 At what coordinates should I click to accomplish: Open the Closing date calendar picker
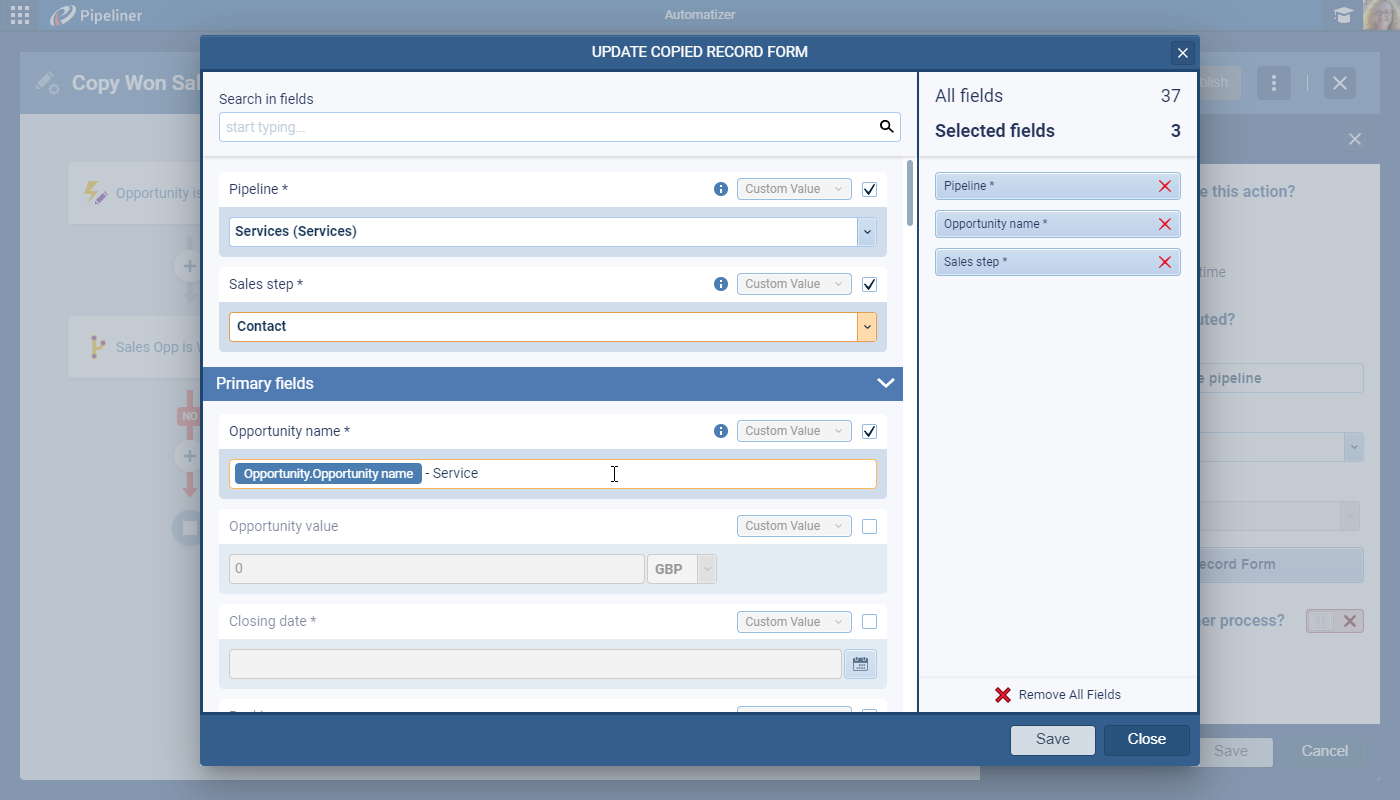[860, 664]
